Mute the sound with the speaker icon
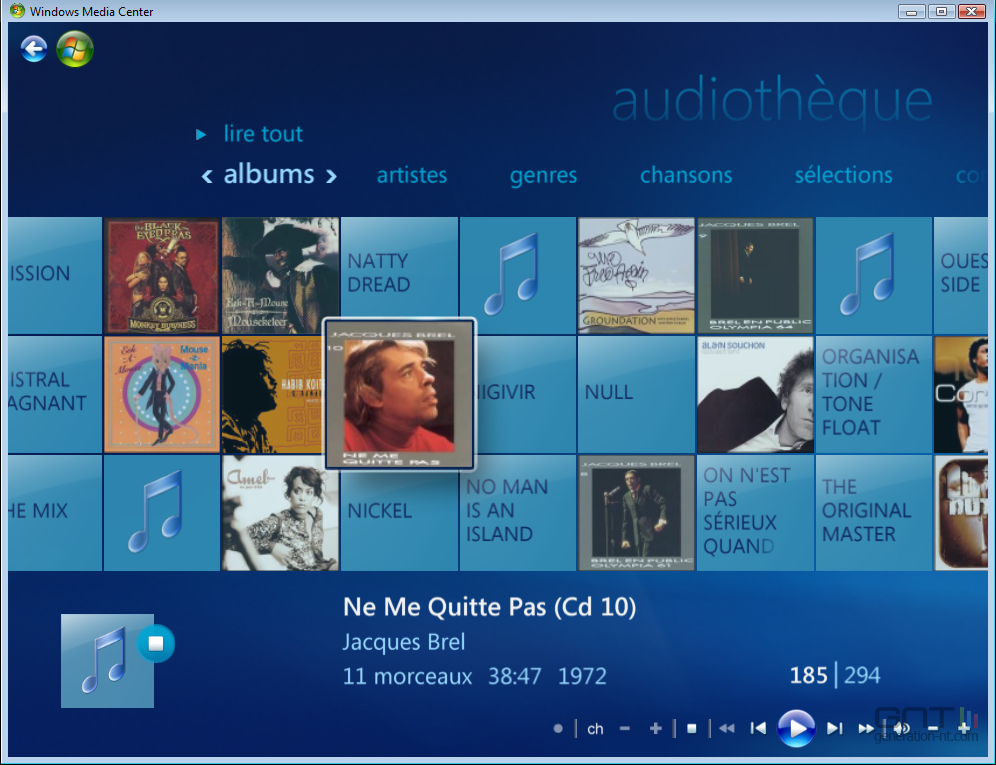 point(901,729)
